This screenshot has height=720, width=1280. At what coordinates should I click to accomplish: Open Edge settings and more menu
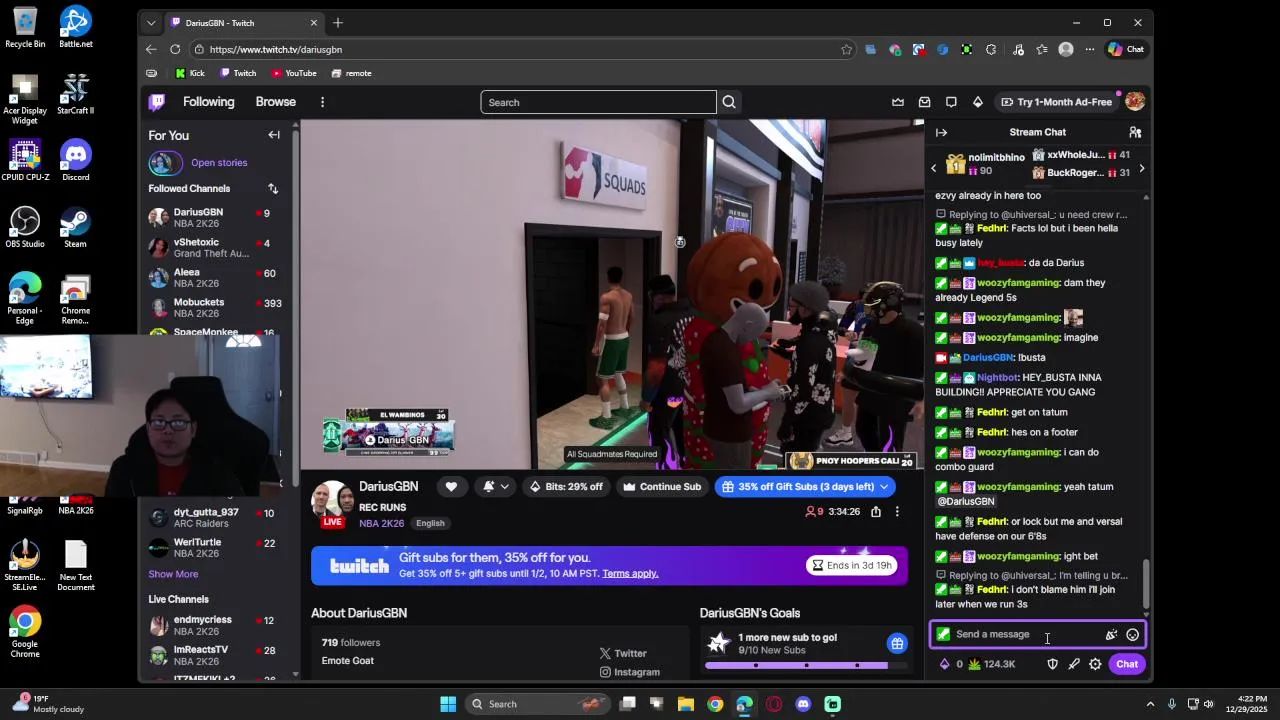[x=1089, y=49]
